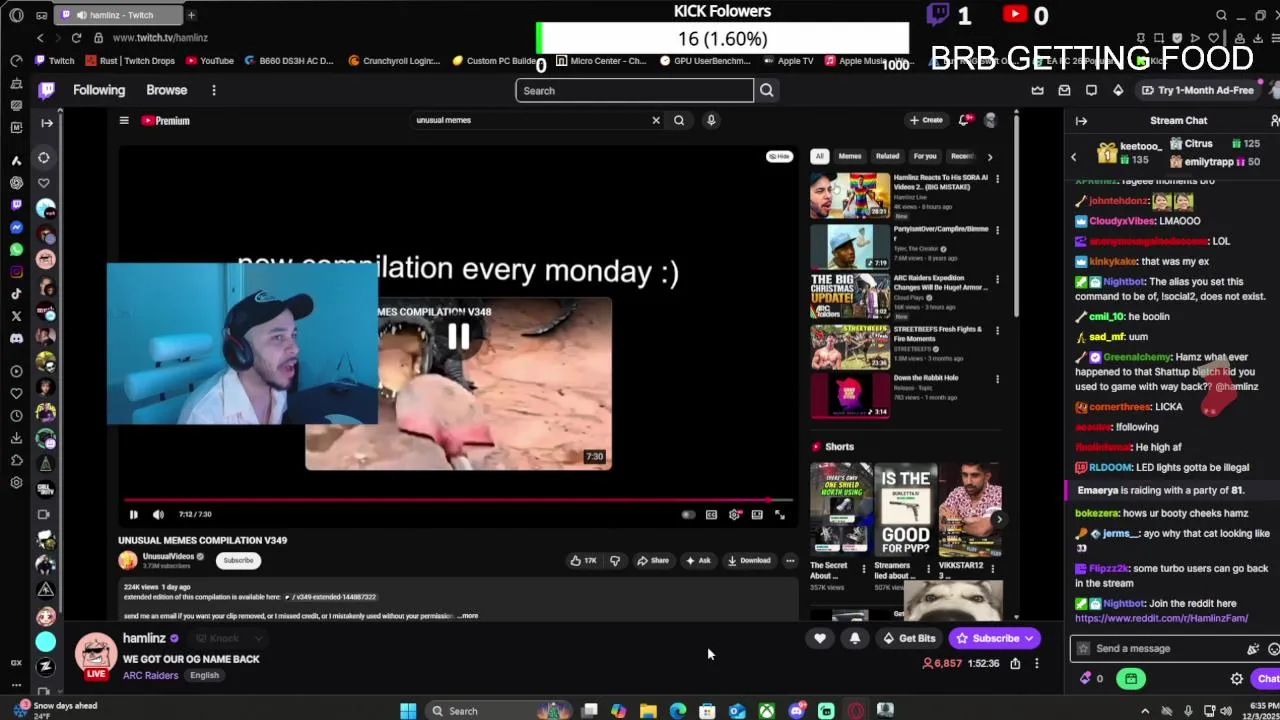Open Hamlinz Reacts SORA AI video thumbnail
This screenshot has height=720, width=1280.
850,195
